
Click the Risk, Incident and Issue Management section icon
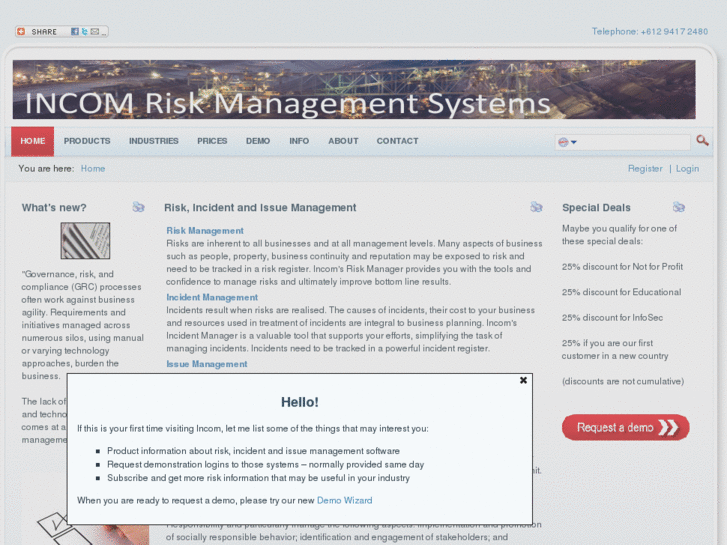pyautogui.click(x=536, y=207)
